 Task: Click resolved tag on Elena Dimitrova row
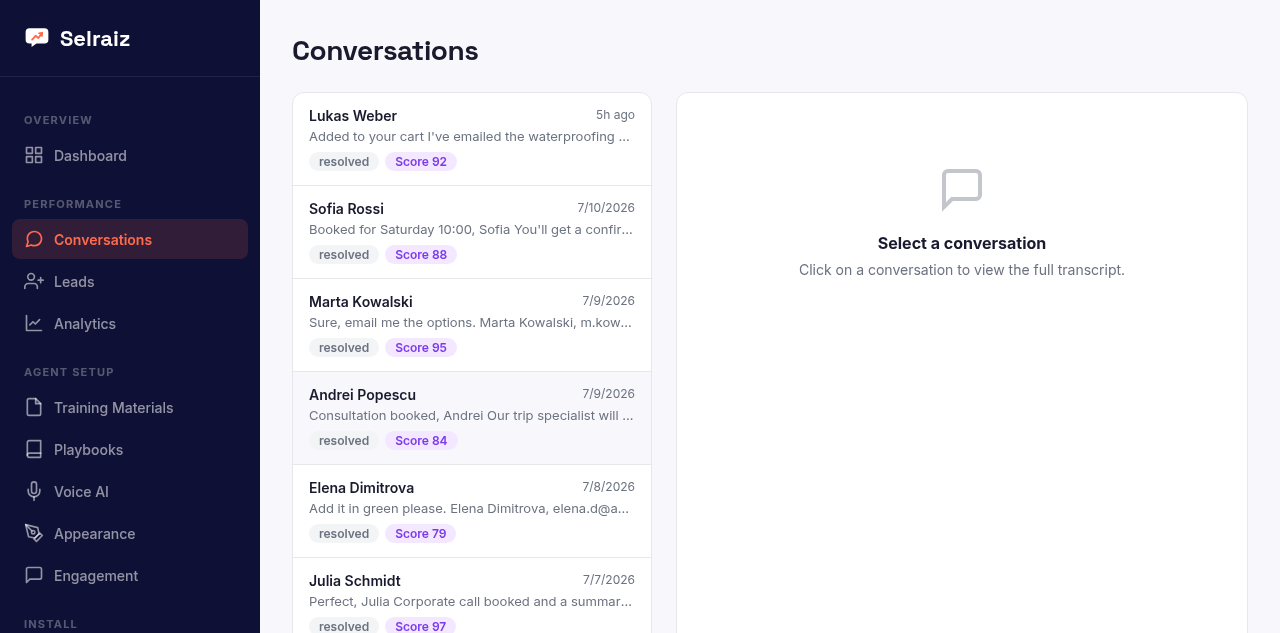[344, 533]
